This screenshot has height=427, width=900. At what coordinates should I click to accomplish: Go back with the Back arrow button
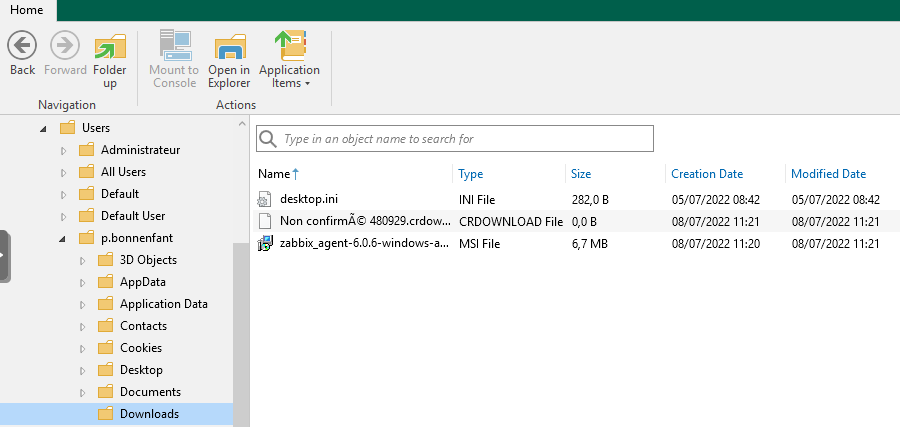pyautogui.click(x=22, y=53)
